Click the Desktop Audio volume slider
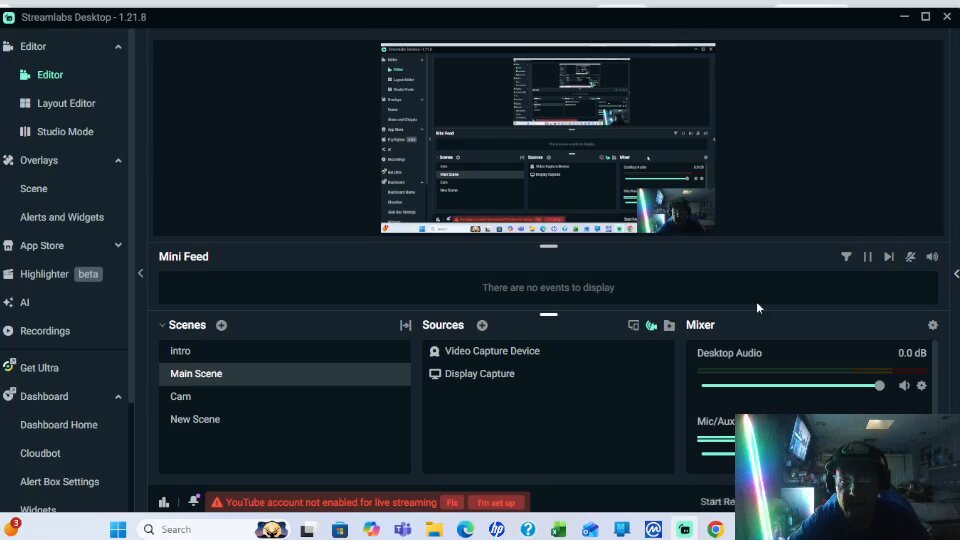This screenshot has width=960, height=540. click(x=793, y=386)
